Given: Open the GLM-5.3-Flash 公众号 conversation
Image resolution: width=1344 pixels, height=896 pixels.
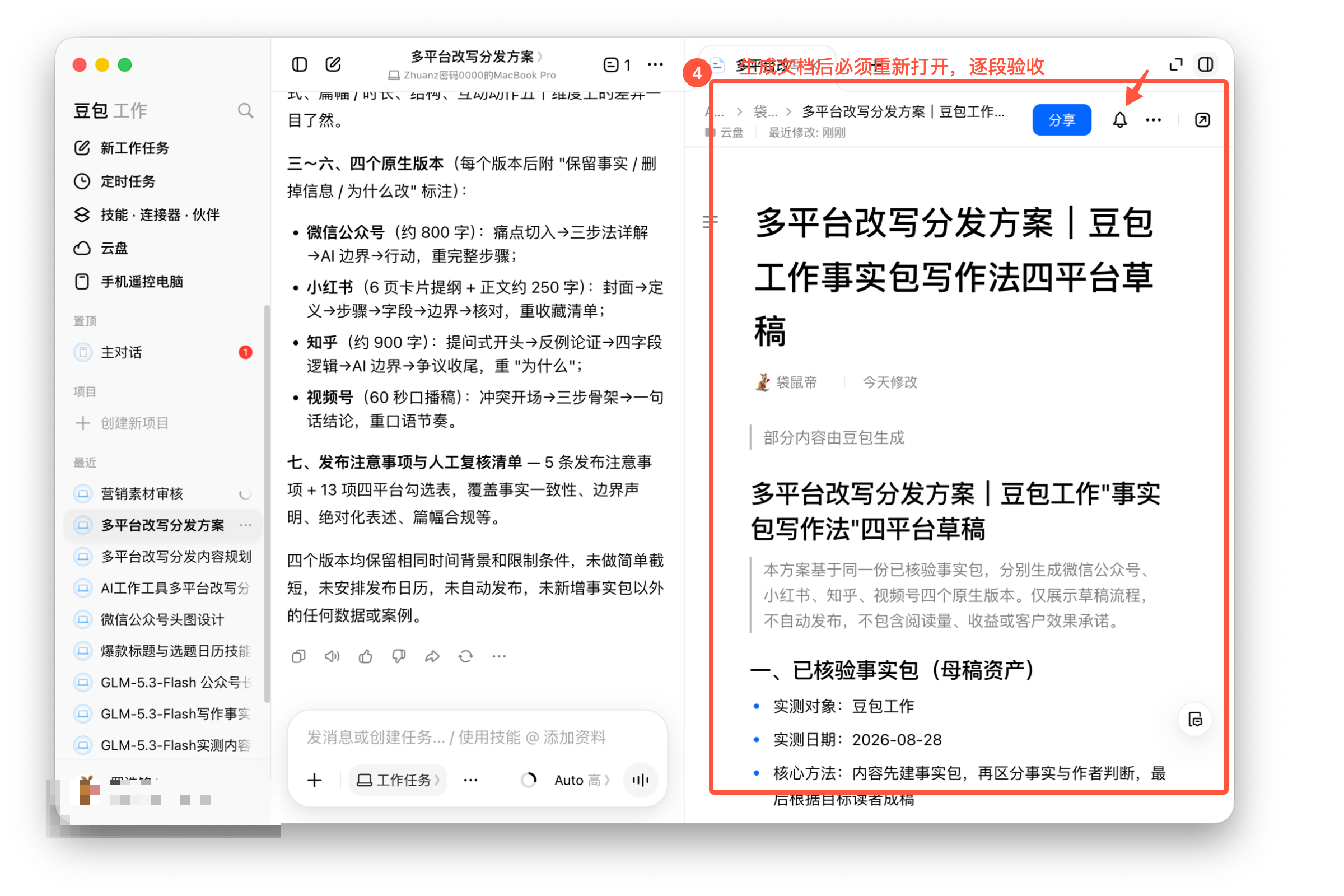Looking at the screenshot, I should point(163,682).
